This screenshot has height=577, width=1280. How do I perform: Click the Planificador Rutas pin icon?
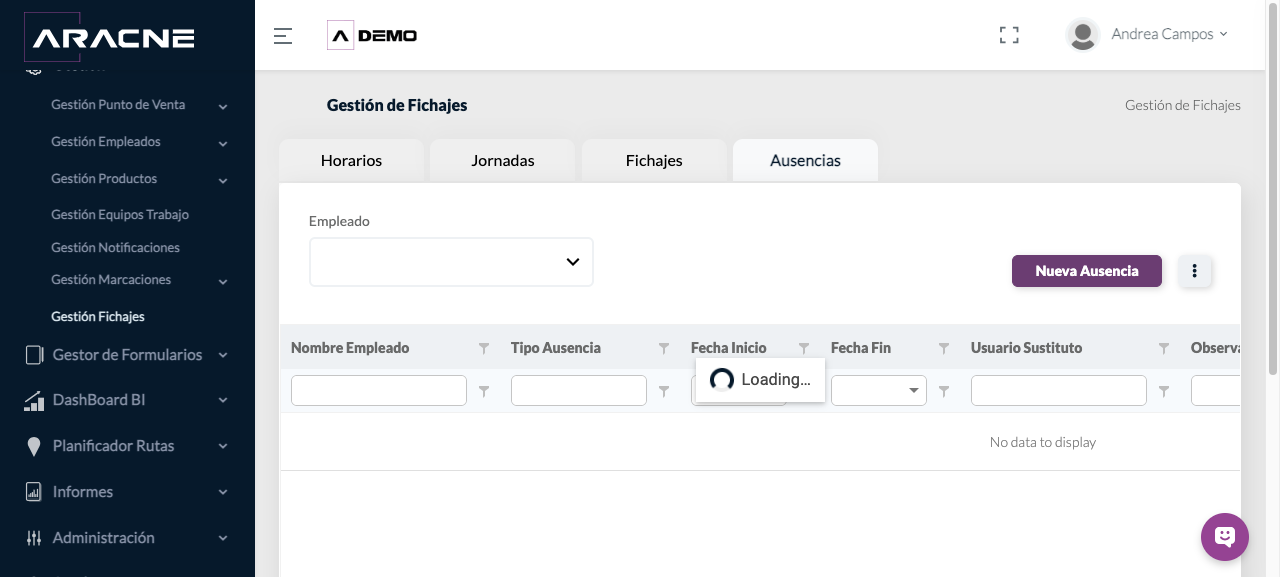(34, 446)
